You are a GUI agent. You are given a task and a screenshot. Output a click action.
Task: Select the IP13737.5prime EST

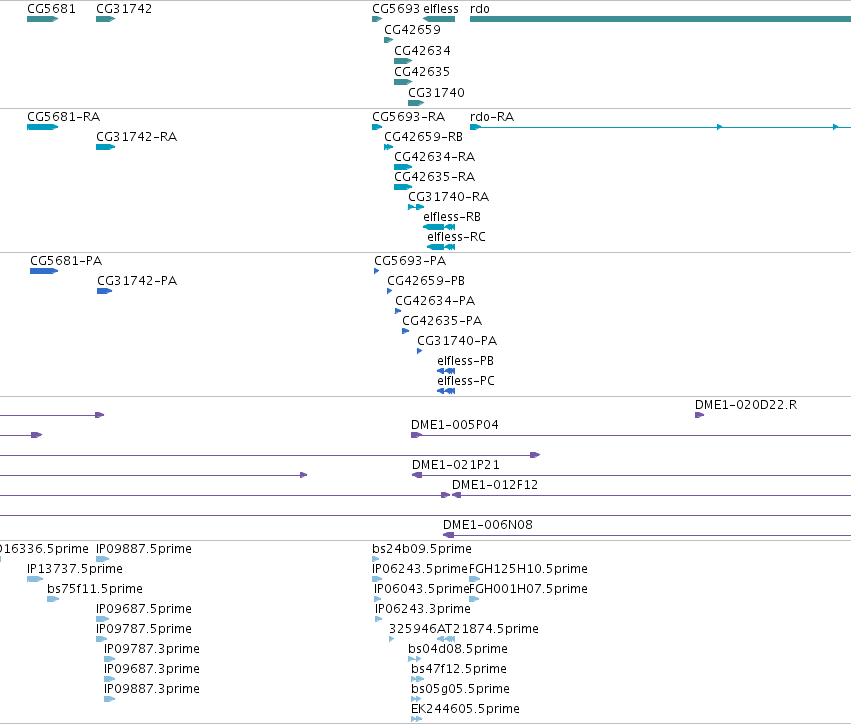click(35, 579)
